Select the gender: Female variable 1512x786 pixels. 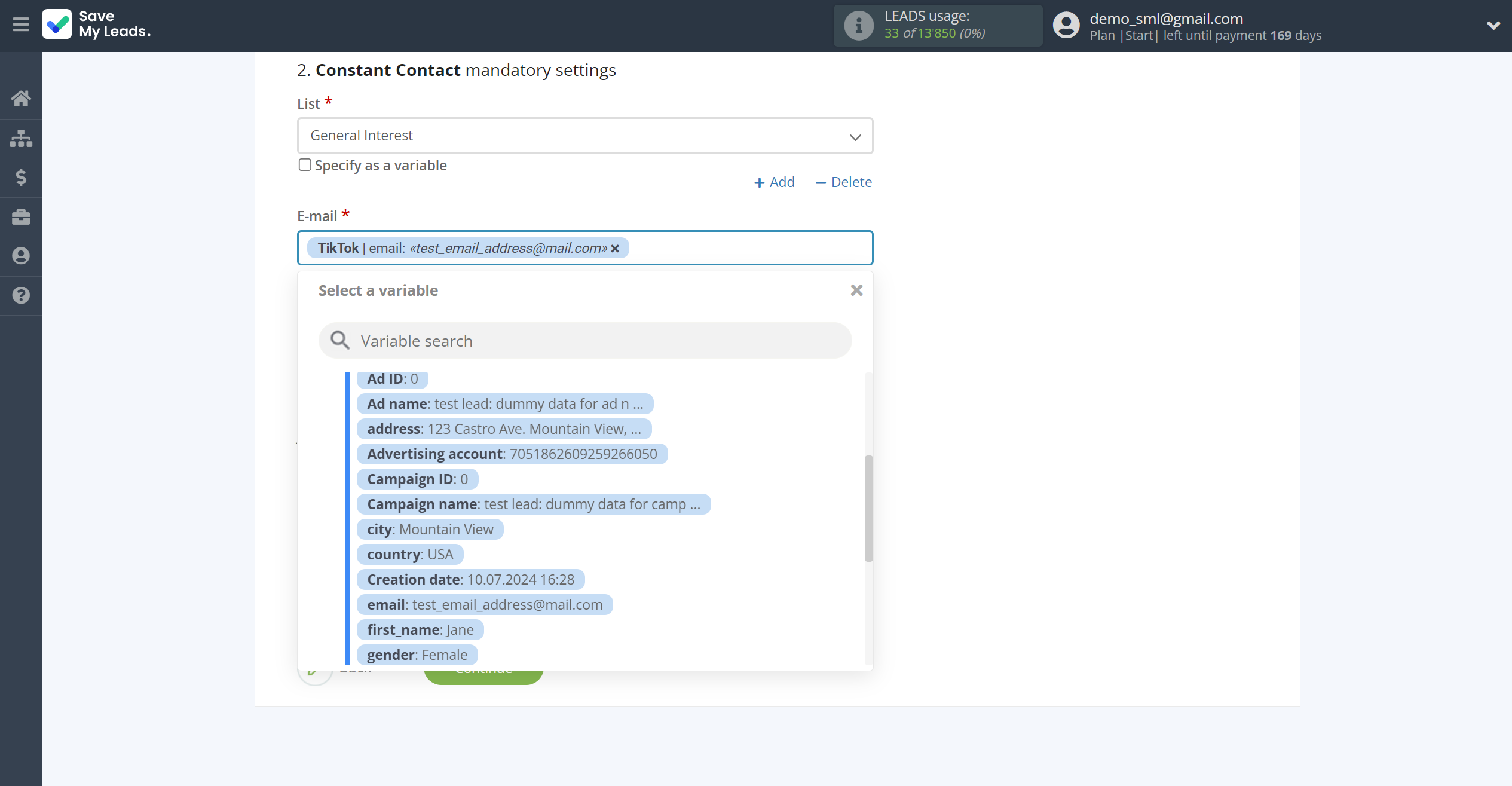click(417, 655)
